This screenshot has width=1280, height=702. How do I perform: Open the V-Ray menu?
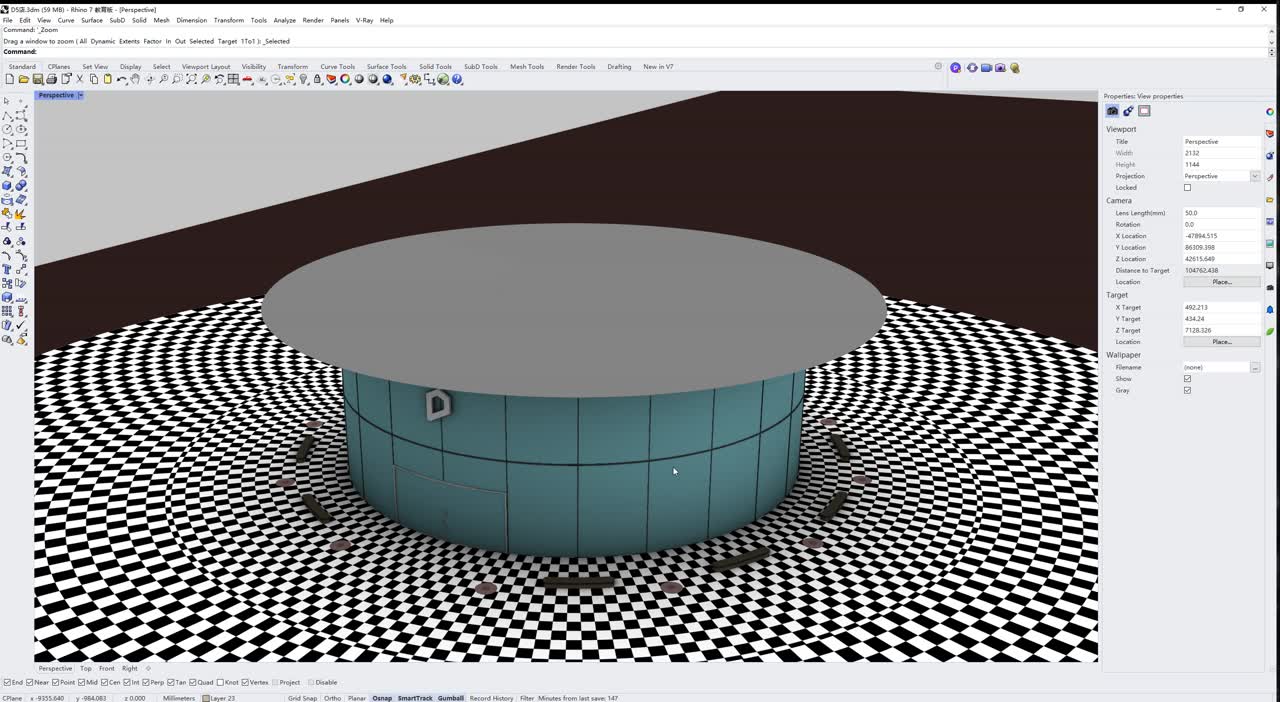[363, 20]
